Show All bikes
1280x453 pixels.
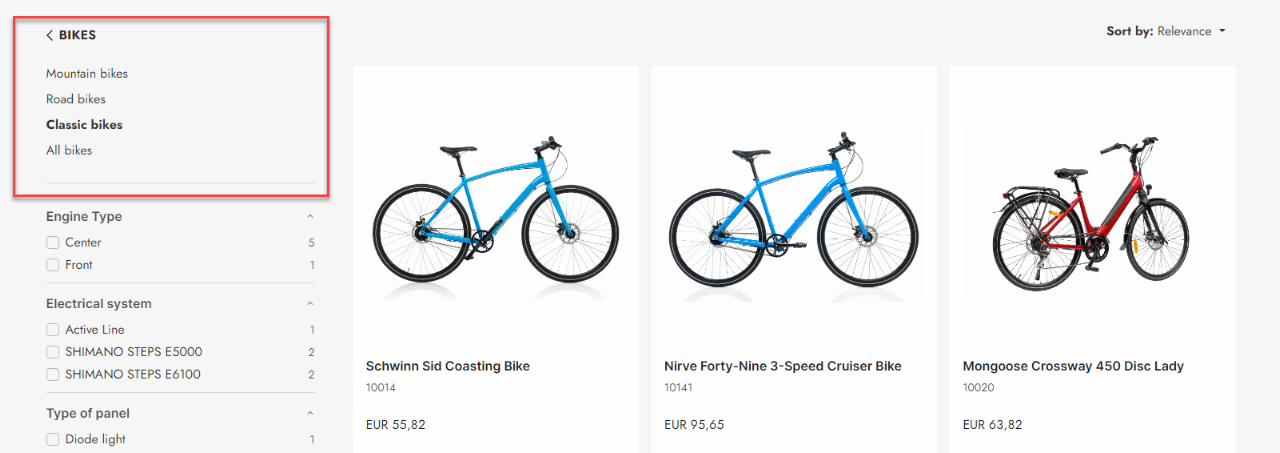pos(69,150)
